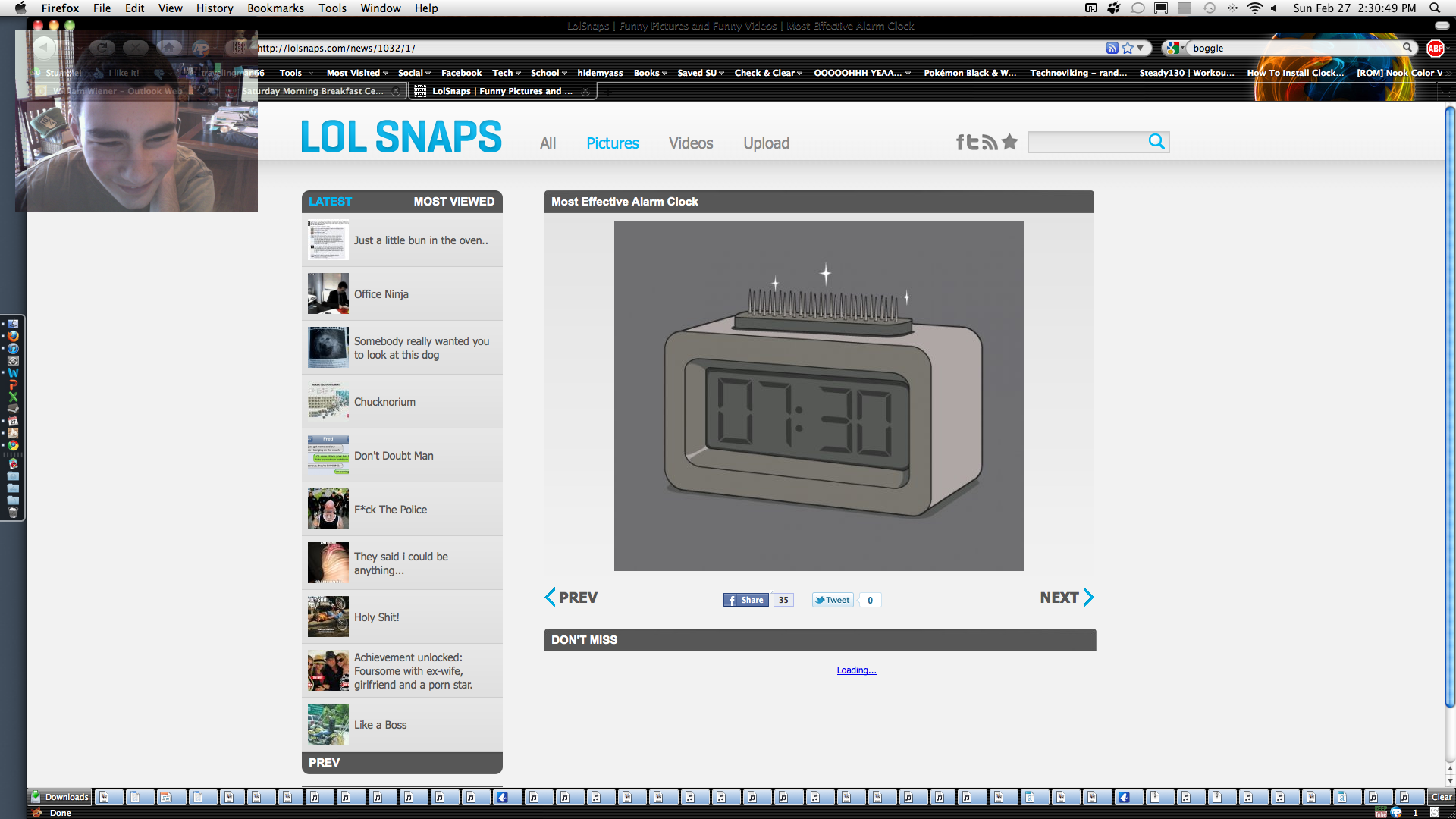This screenshot has width=1456, height=819.
Task: Open macOS Spotlight search icon
Action: 1435,8
